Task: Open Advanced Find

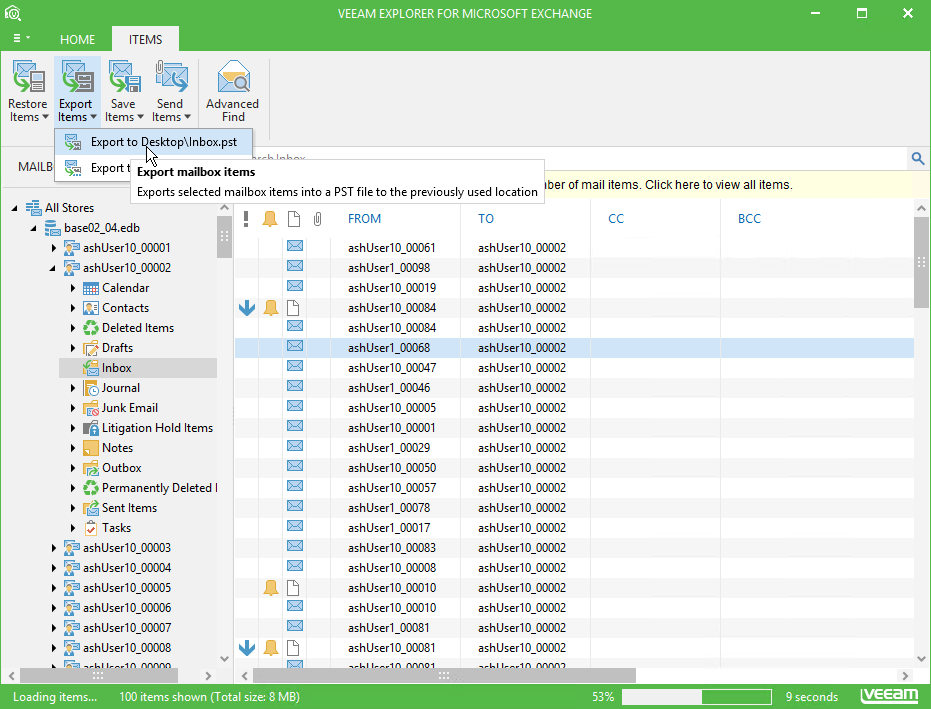Action: (233, 90)
